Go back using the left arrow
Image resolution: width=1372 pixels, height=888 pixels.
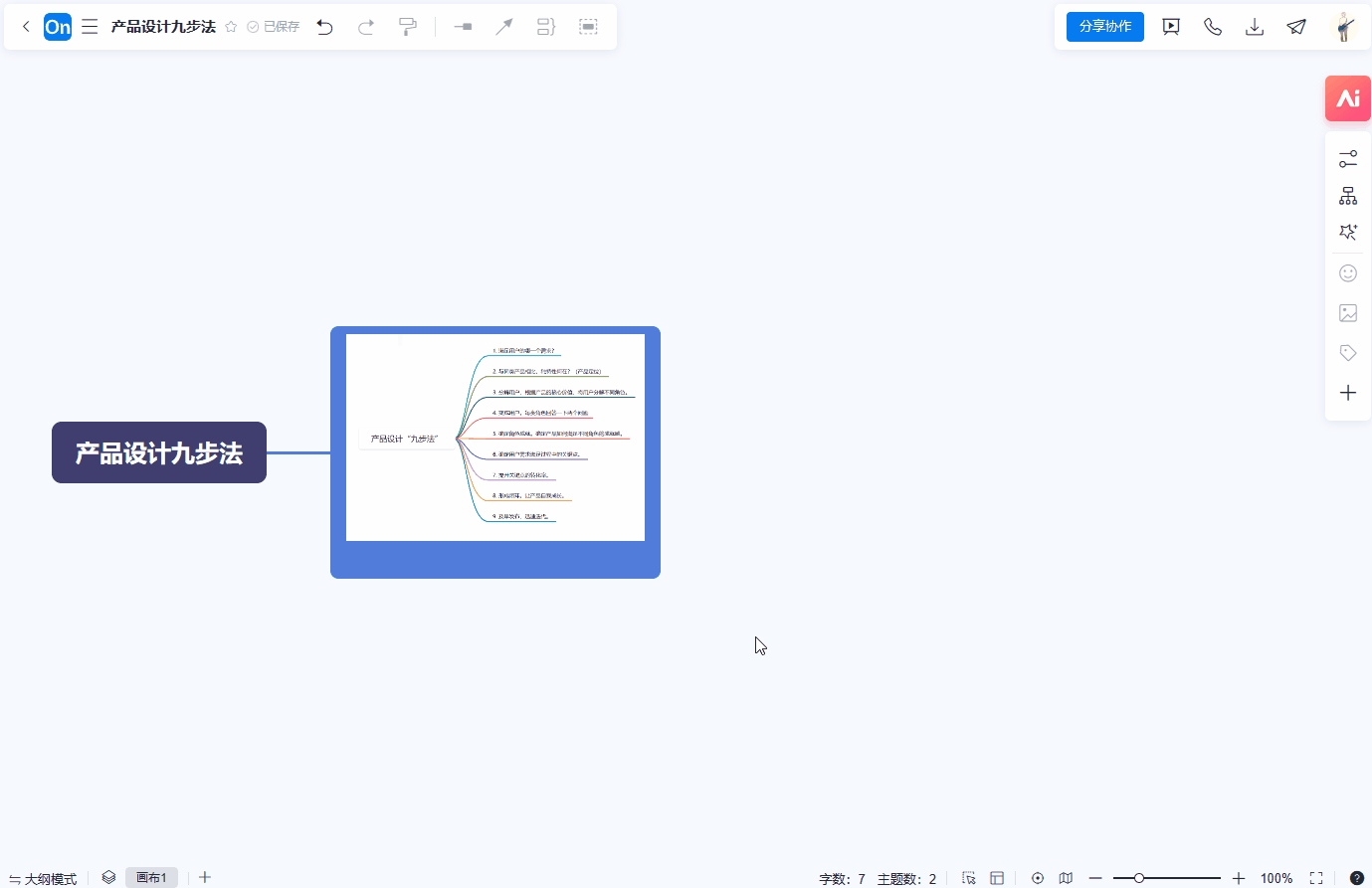pyautogui.click(x=26, y=27)
